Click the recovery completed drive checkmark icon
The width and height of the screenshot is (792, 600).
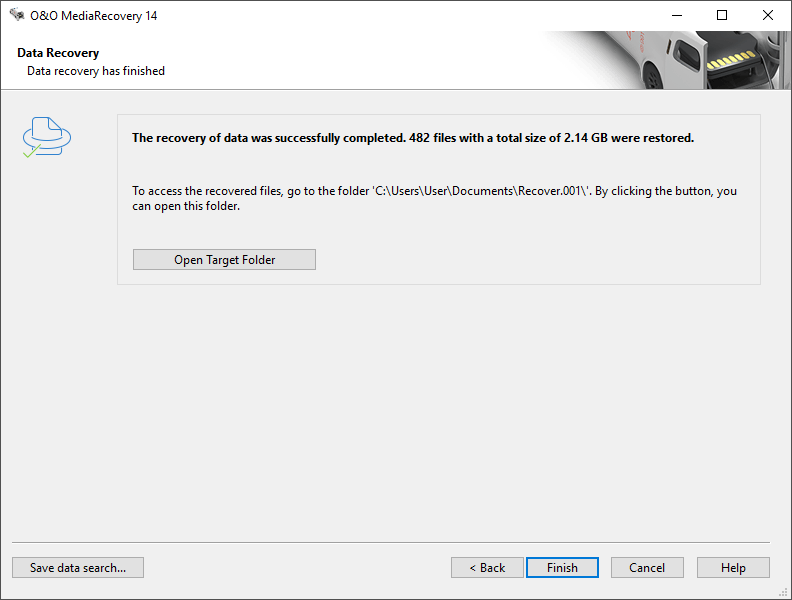[x=46, y=137]
